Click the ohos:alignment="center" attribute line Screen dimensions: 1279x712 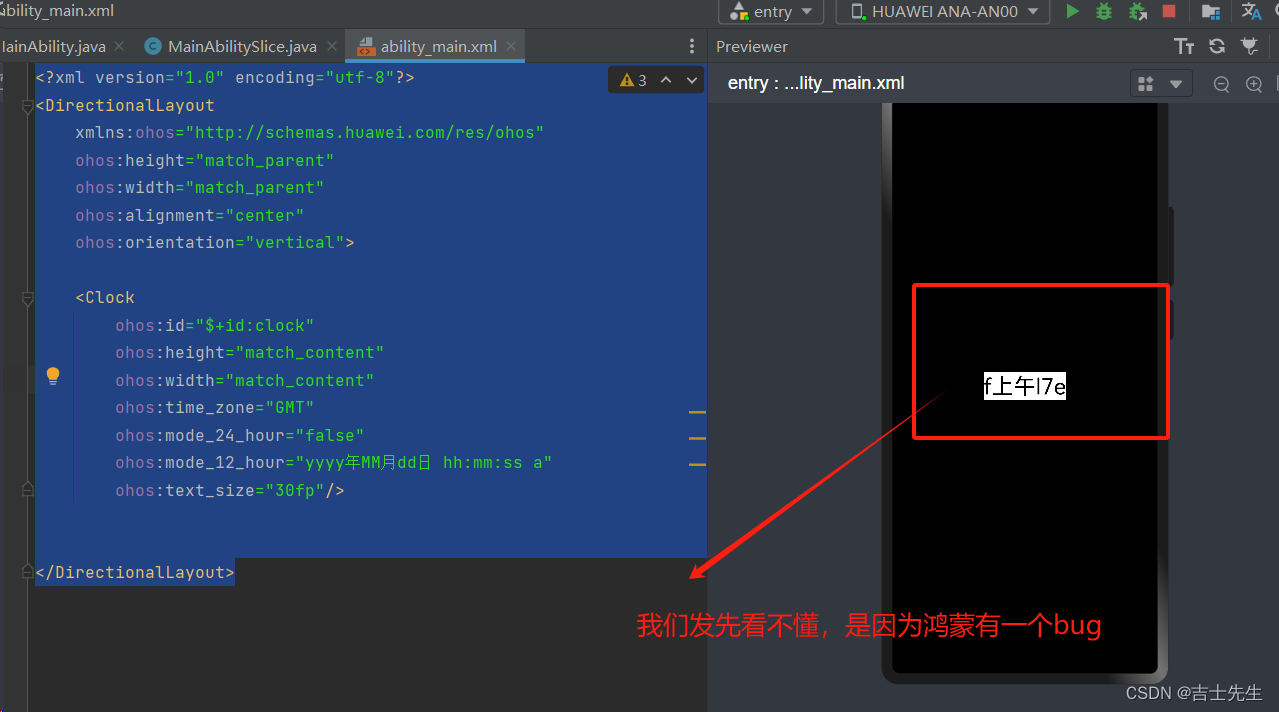click(189, 215)
